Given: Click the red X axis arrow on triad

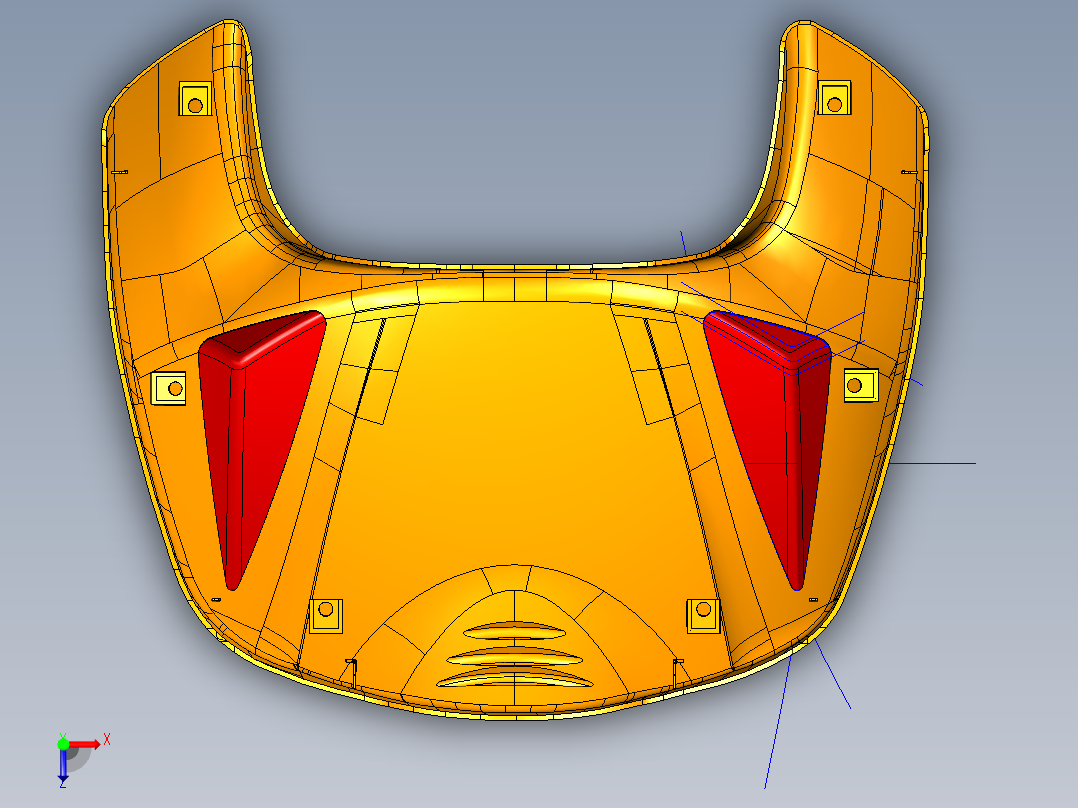Looking at the screenshot, I should (90, 743).
